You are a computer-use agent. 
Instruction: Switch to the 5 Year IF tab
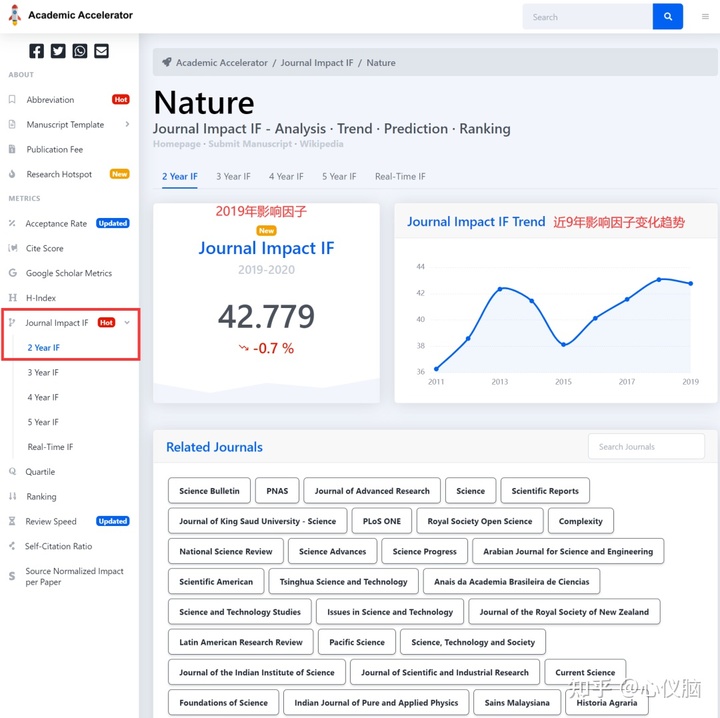tap(339, 176)
